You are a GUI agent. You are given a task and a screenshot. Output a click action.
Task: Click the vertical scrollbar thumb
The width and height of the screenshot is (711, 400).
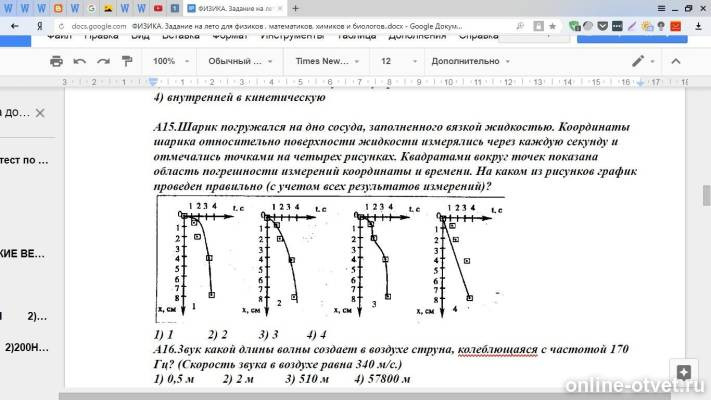(x=706, y=195)
